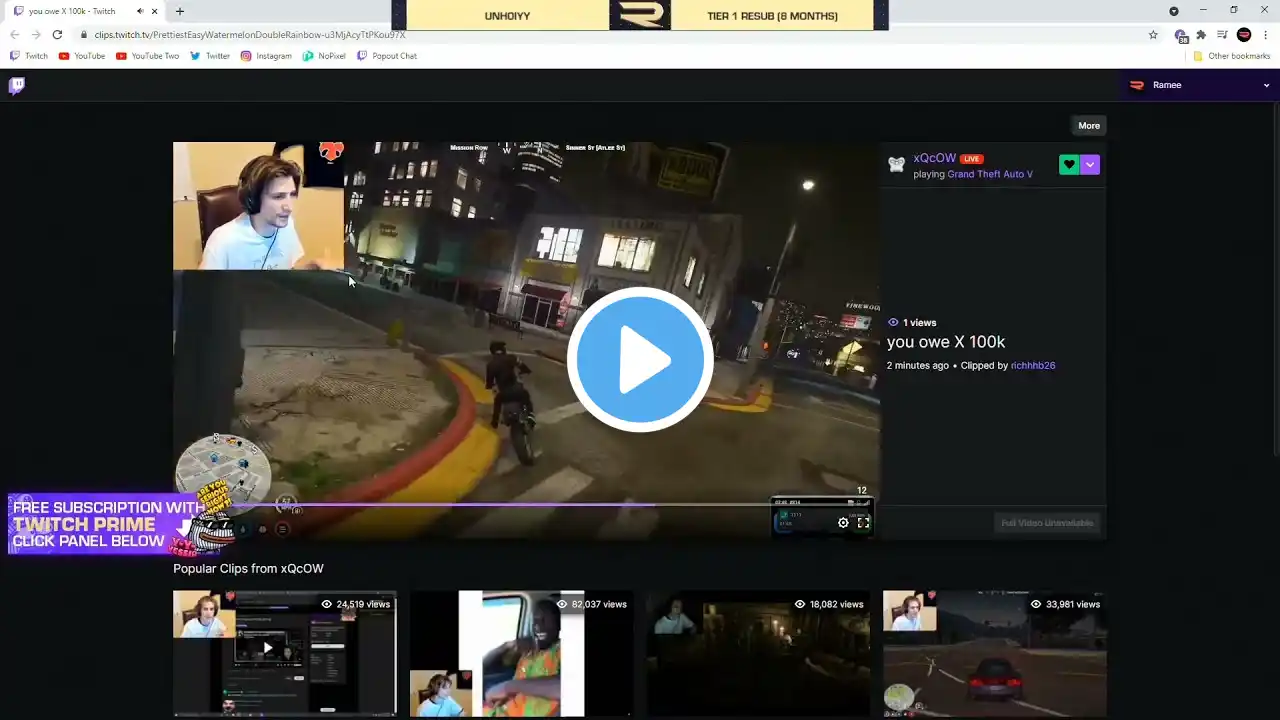Open the tab search dropdown arrow
This screenshot has width=1280, height=720.
(x=1174, y=11)
